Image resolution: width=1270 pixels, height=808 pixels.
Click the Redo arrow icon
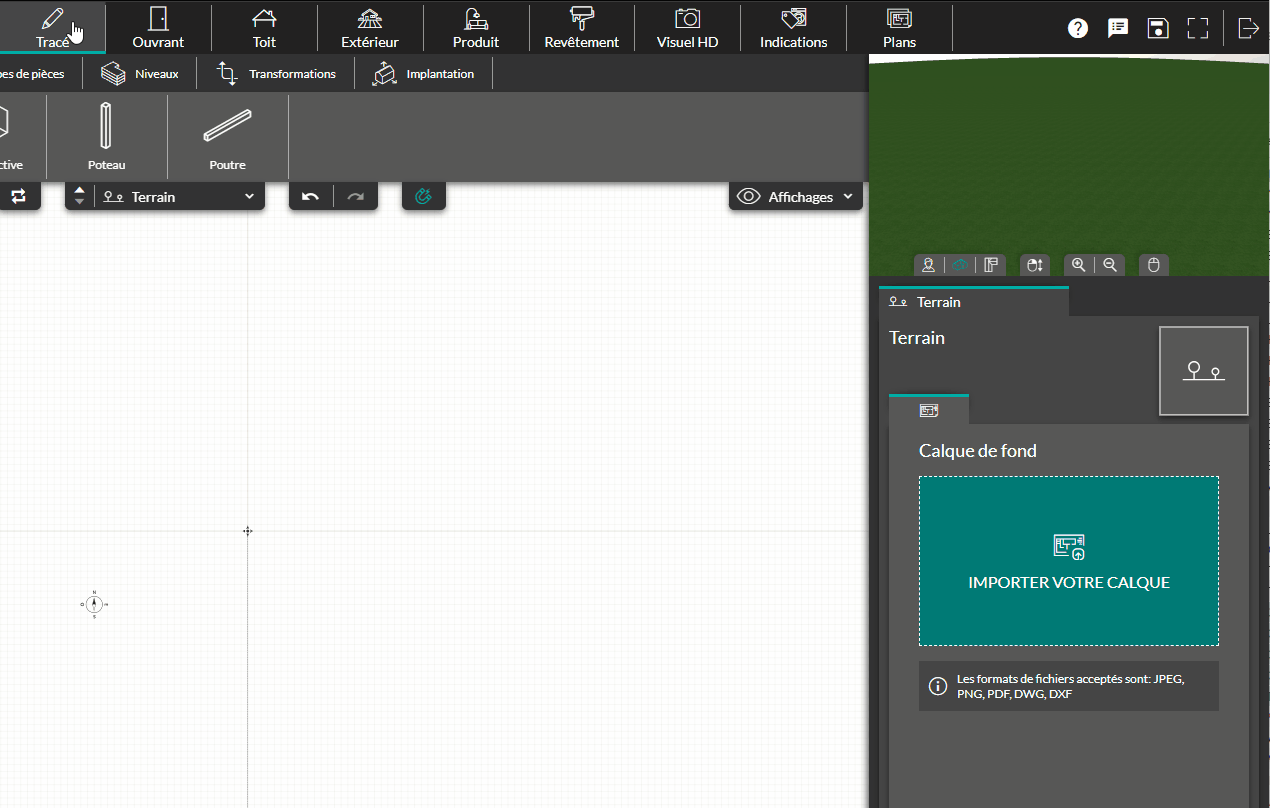[356, 196]
